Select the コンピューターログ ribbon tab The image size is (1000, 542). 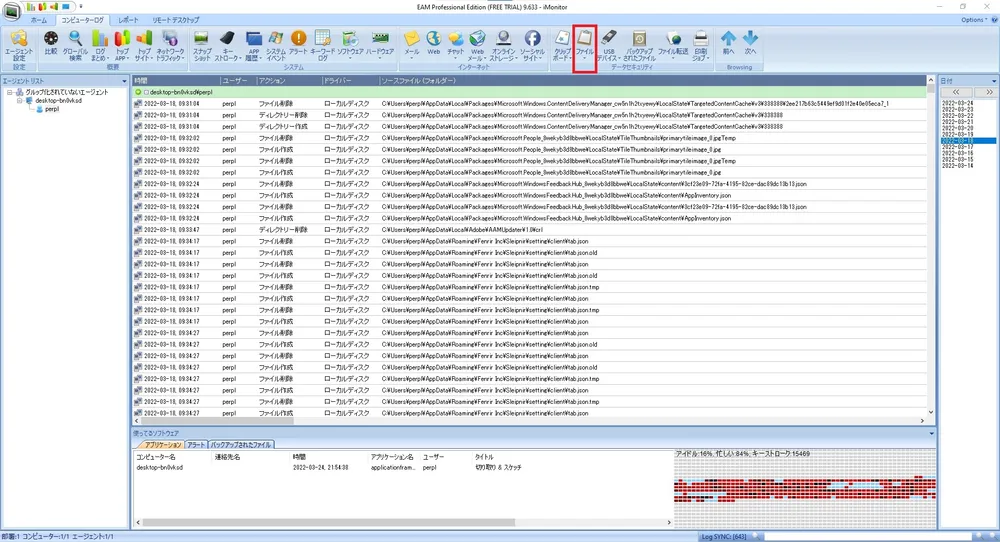click(x=82, y=20)
